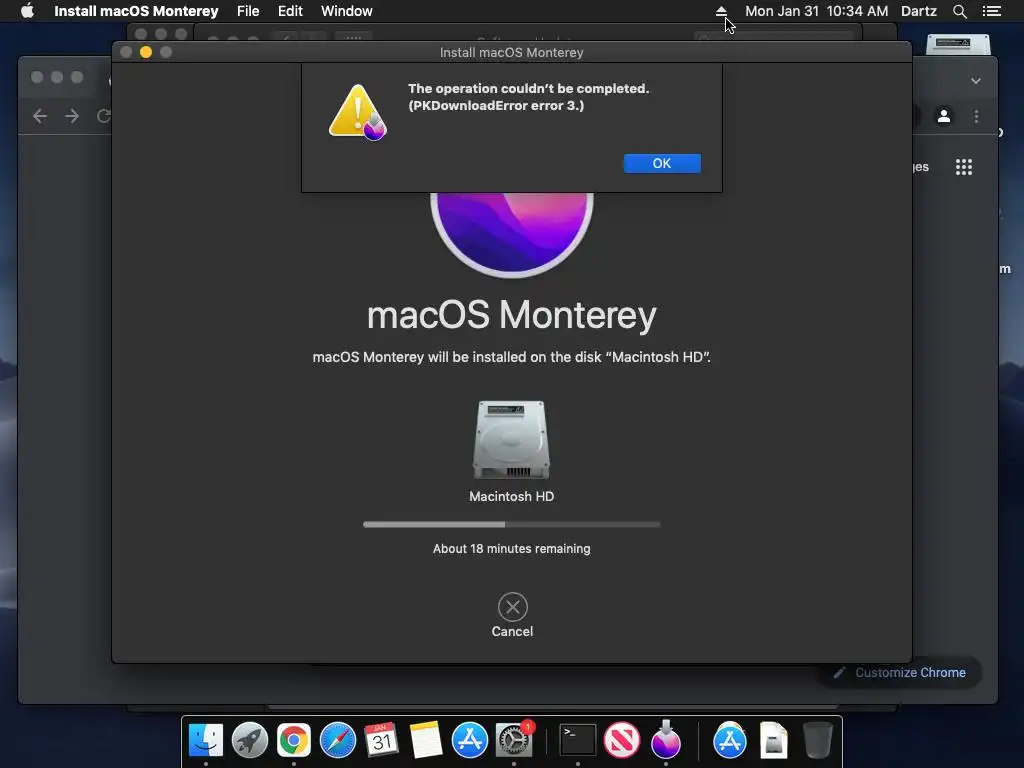Click the error text 'The operation couldn’t be completed.'
1024x768 pixels.
click(x=528, y=88)
